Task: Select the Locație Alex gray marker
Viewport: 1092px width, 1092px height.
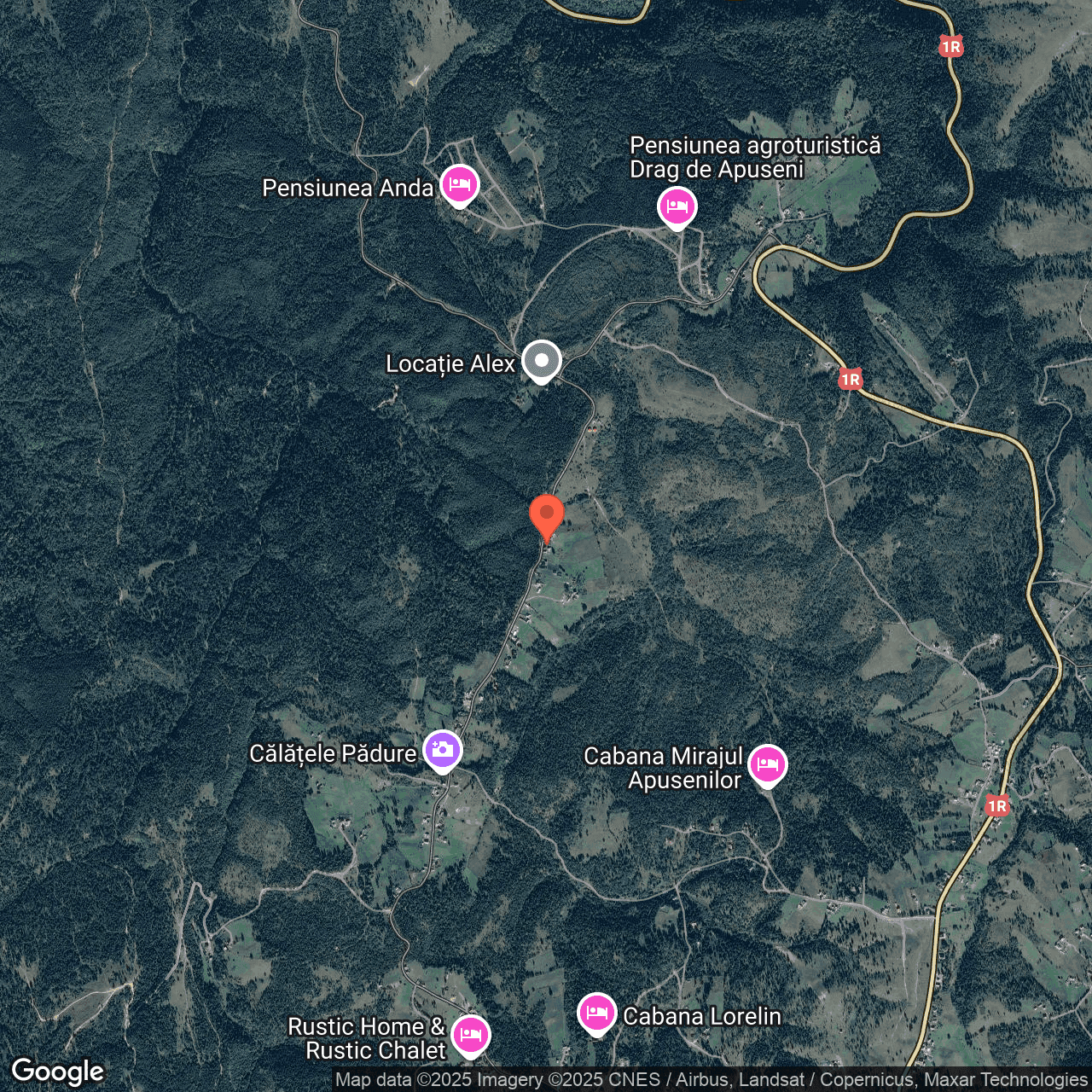Action: click(542, 361)
